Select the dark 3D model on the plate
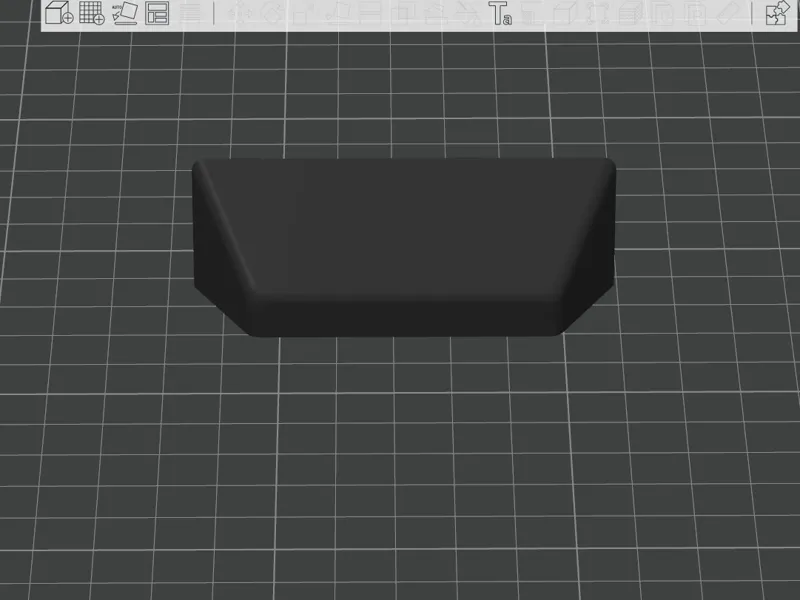The height and width of the screenshot is (600, 800). point(404,247)
